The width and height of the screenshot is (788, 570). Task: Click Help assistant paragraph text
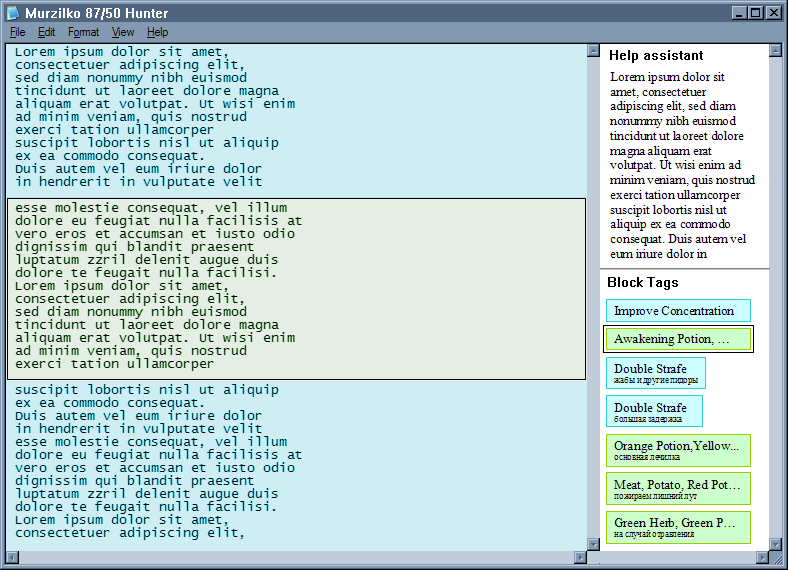click(682, 165)
